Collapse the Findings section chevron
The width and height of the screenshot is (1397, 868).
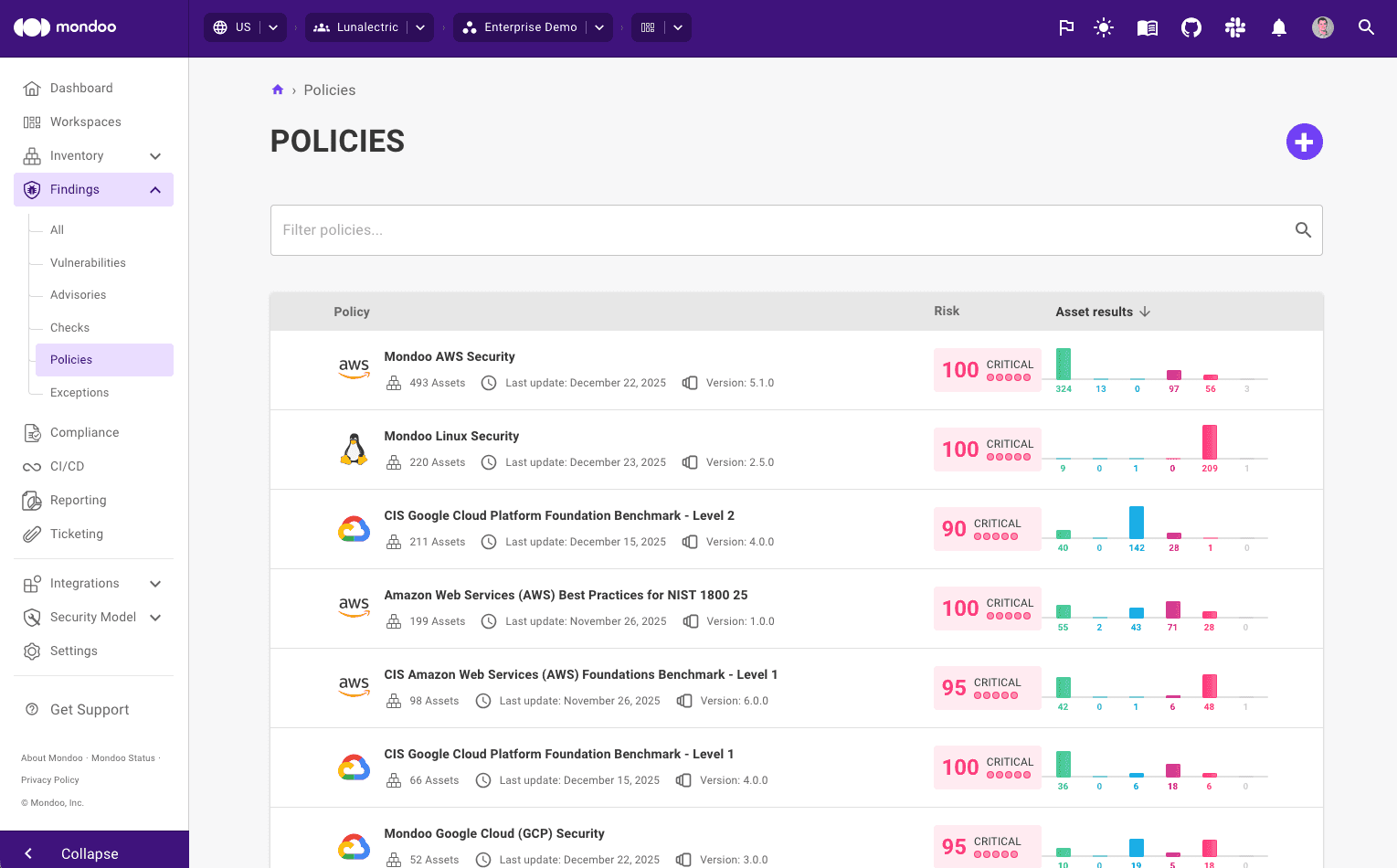click(x=154, y=189)
